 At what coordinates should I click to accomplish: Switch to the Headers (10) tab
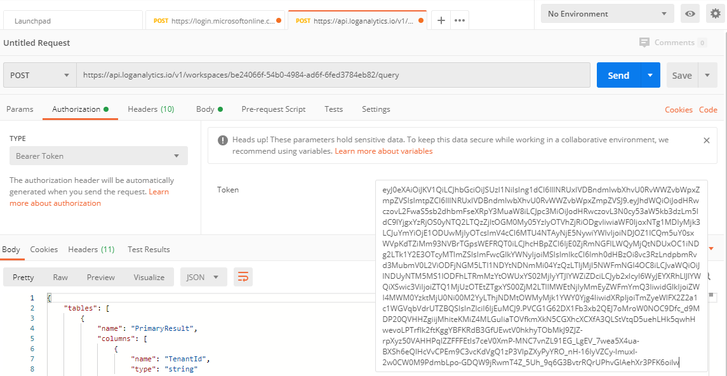151,109
